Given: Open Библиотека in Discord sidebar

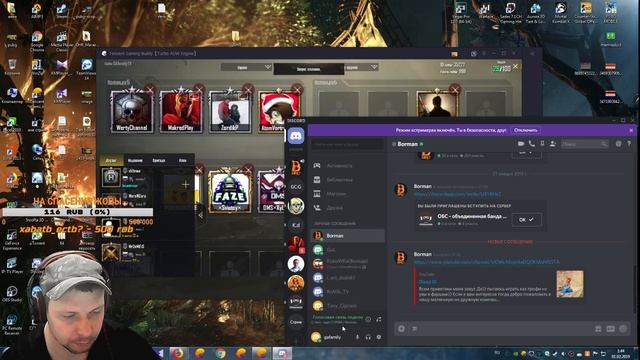Looking at the screenshot, I should coord(347,180).
